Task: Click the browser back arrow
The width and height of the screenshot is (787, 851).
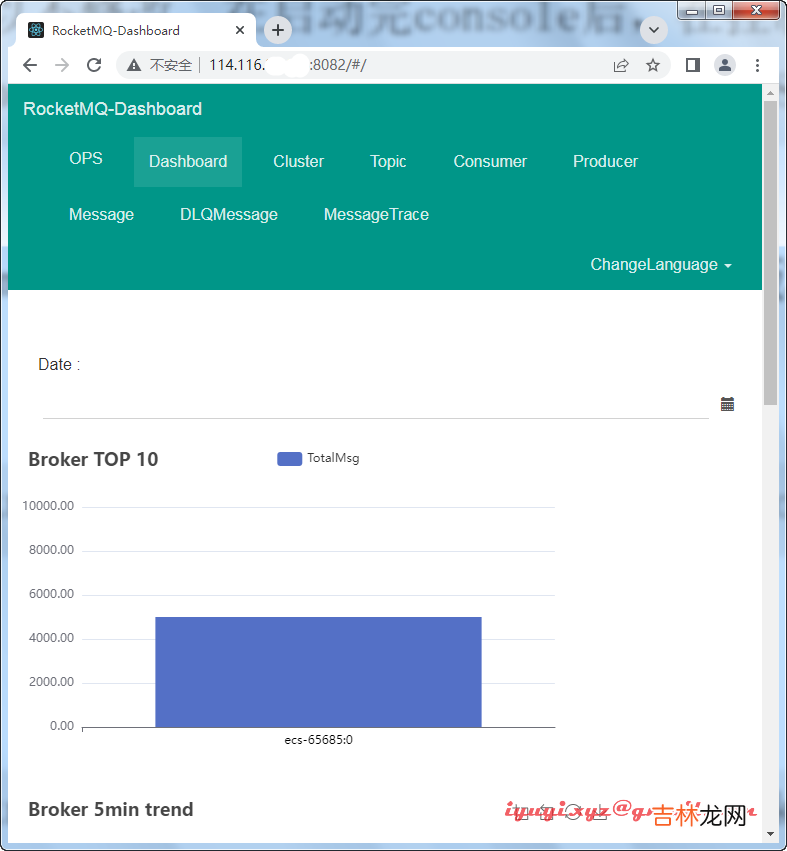Action: pos(30,65)
